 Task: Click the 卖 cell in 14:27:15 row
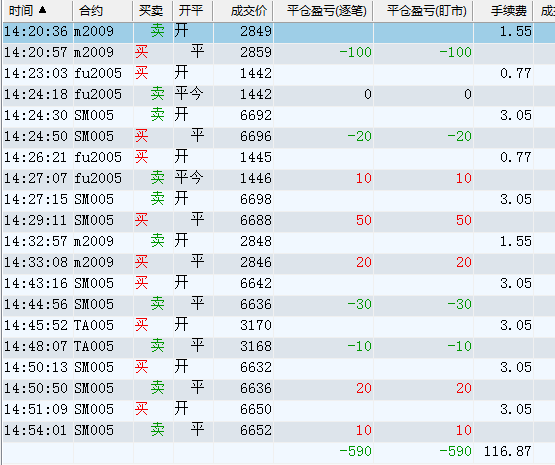[157, 199]
